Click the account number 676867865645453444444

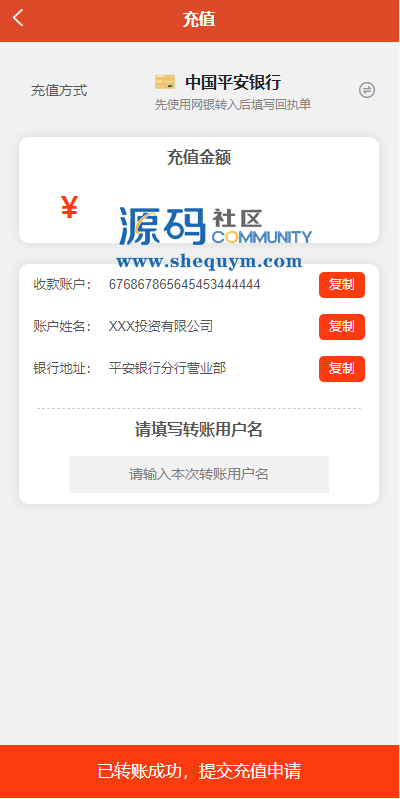(184, 284)
